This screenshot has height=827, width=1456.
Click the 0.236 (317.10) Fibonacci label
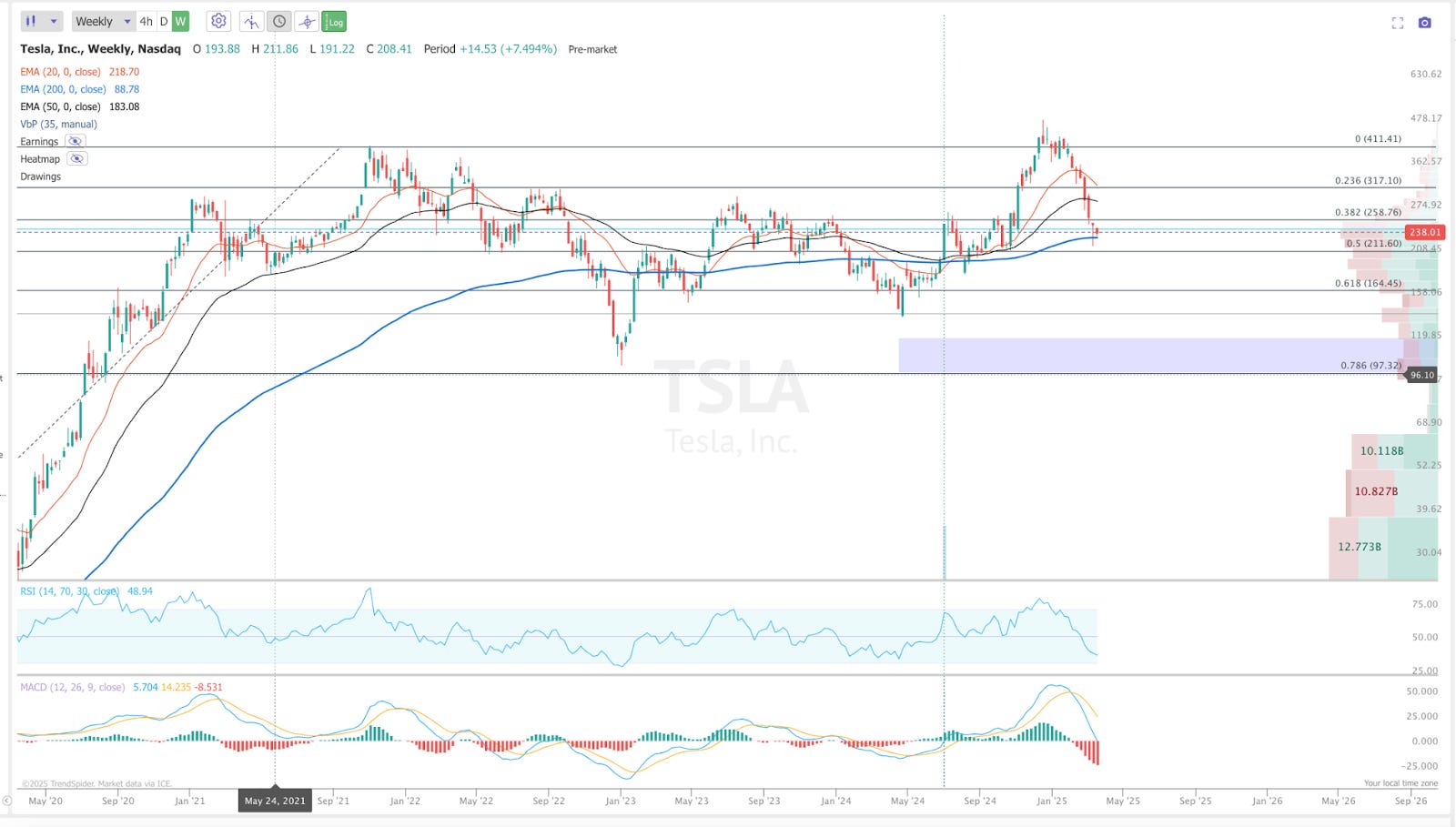point(1368,180)
